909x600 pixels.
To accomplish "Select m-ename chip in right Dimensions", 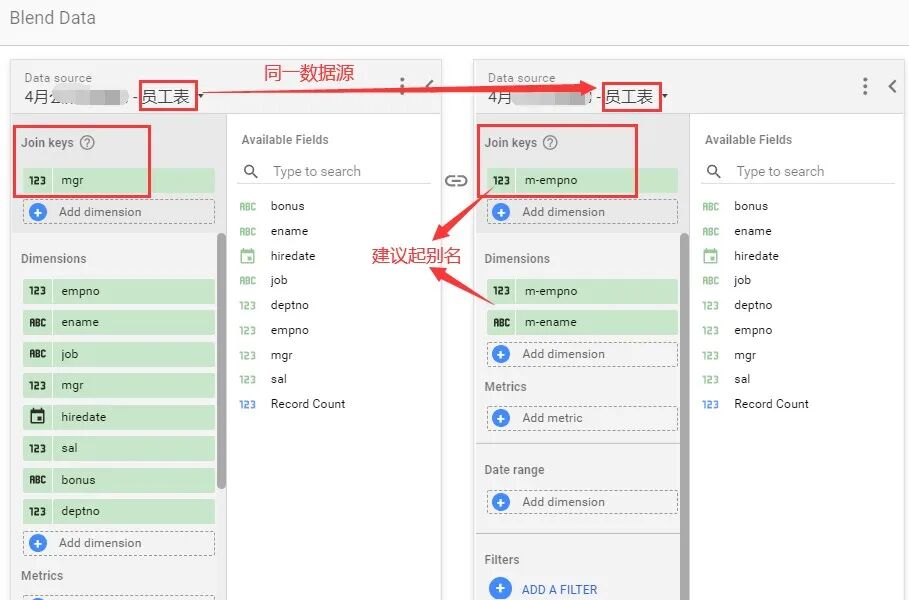I will [x=582, y=322].
